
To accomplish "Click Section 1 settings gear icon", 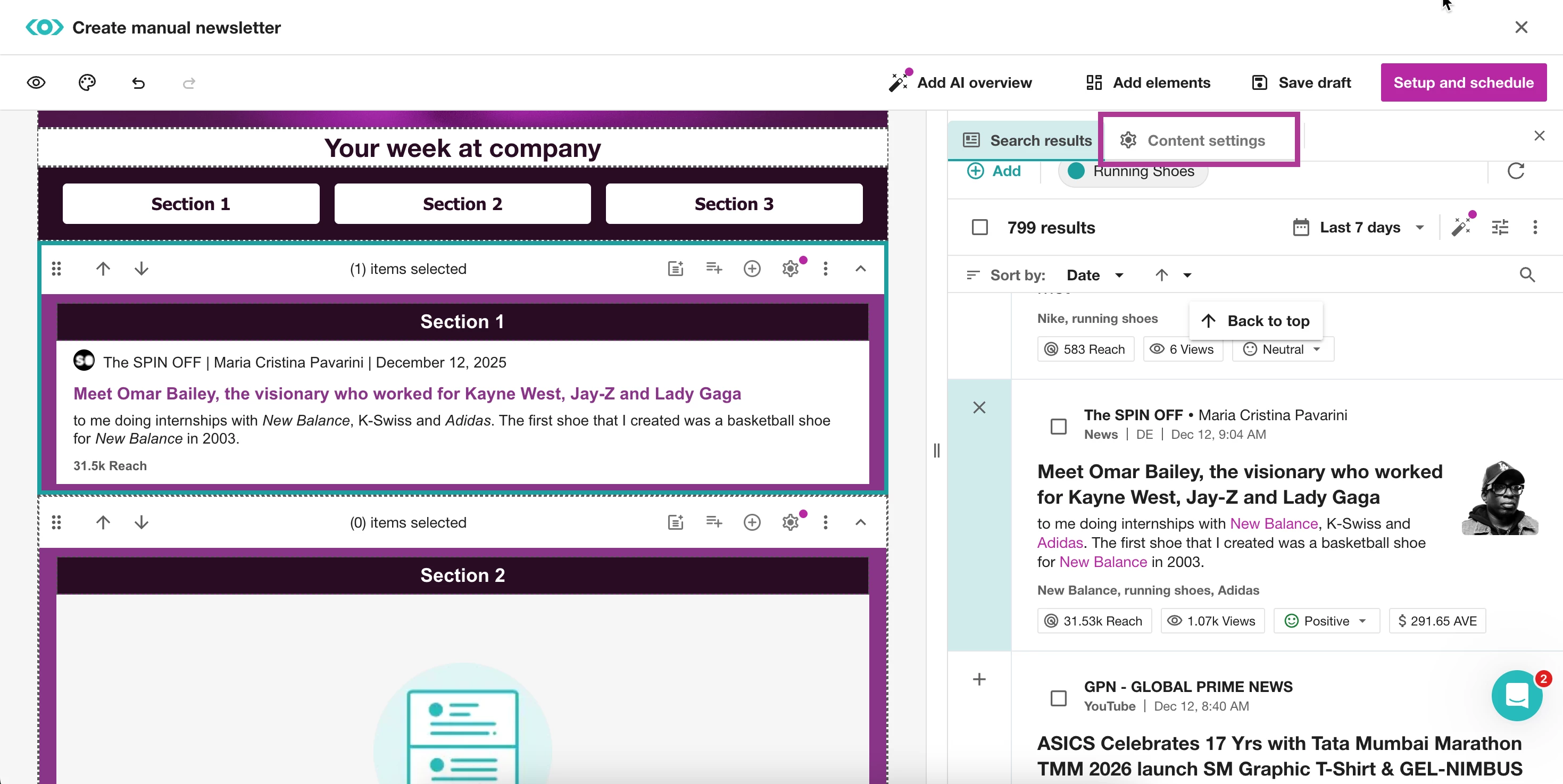I will (790, 269).
